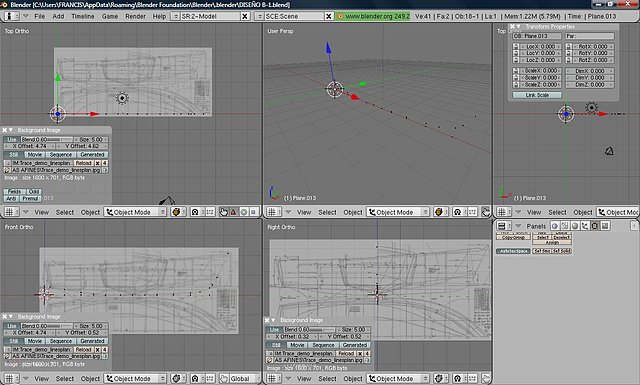Image resolution: width=640 pixels, height=385 pixels.
Task: Delete SCE:Scene with X button
Action: (x=329, y=16)
